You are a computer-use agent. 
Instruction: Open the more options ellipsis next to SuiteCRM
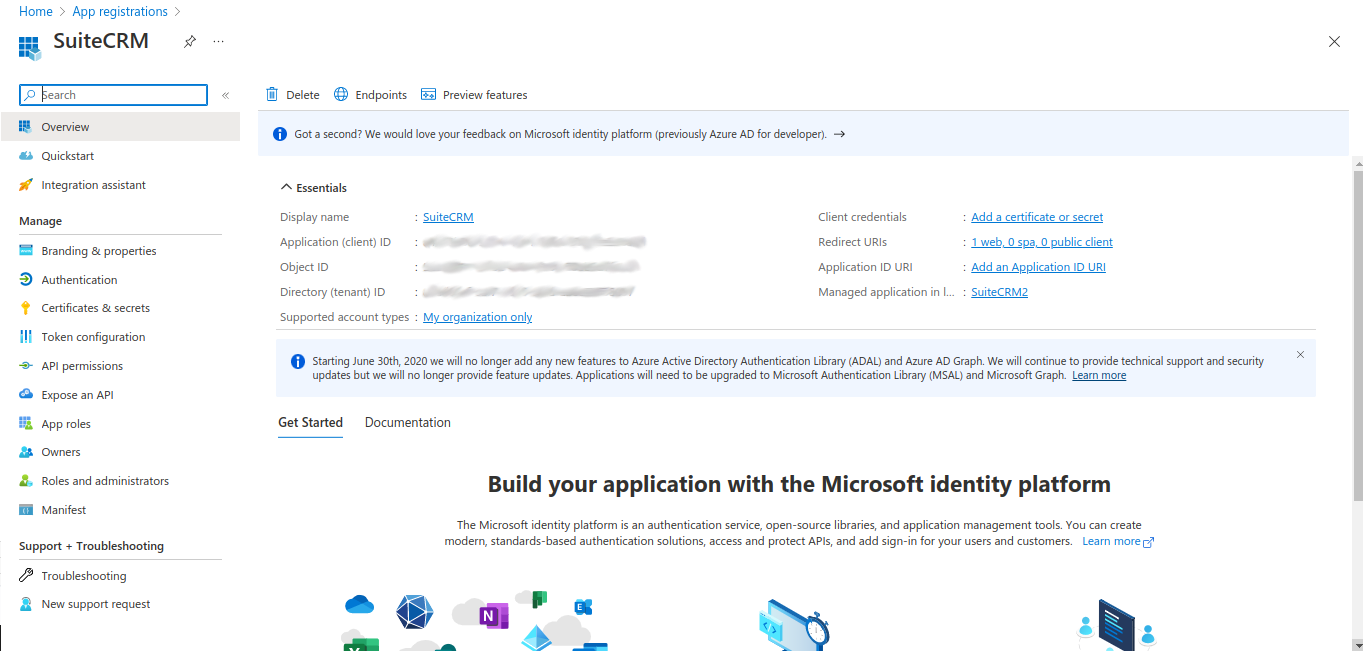[217, 42]
